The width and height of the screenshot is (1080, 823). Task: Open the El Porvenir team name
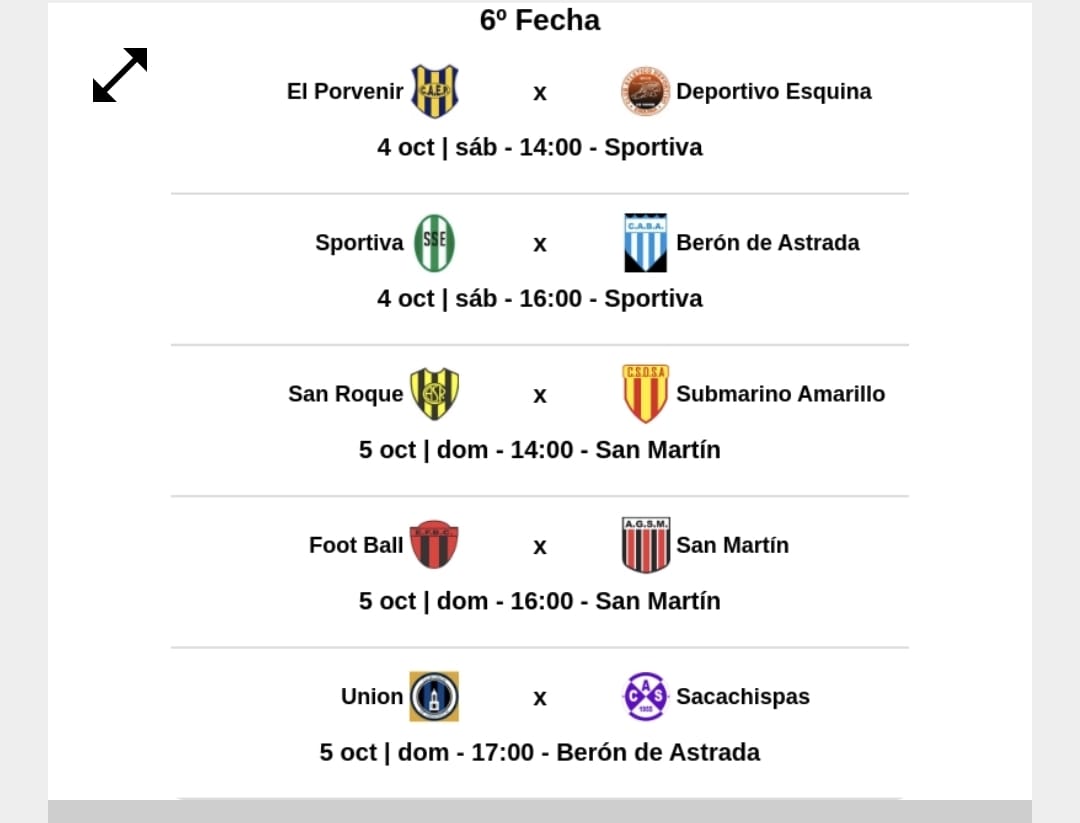345,92
